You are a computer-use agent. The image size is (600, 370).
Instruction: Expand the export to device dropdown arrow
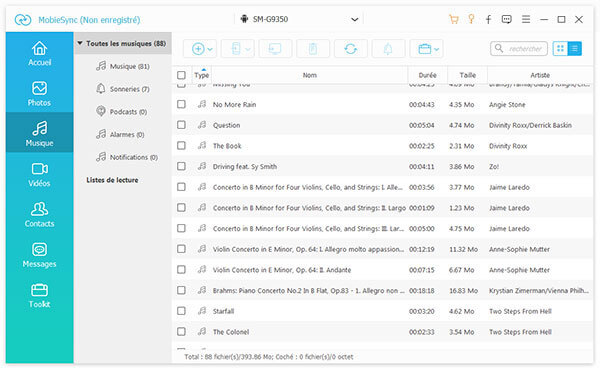[x=248, y=49]
